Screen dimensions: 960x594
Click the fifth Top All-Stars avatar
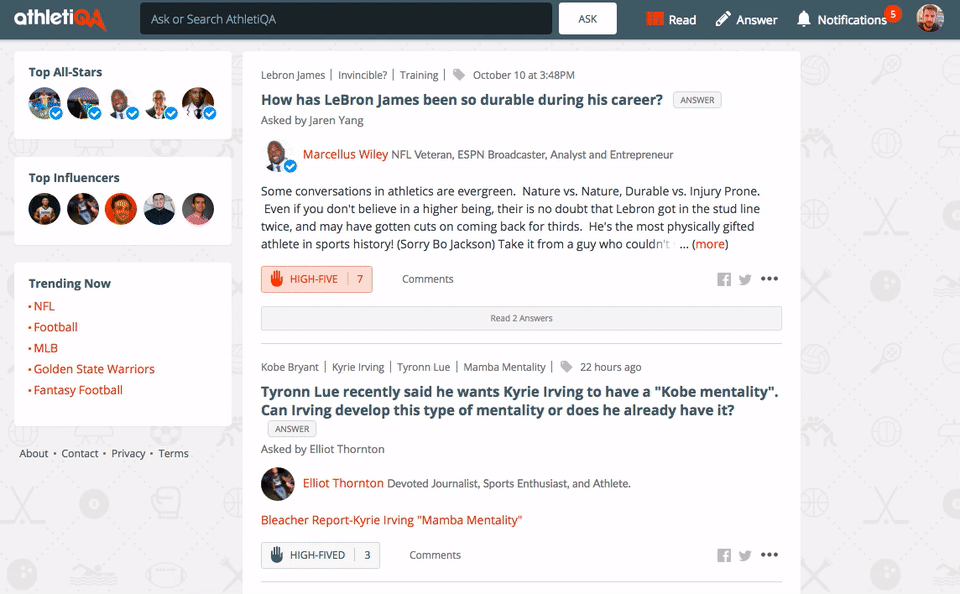[198, 103]
